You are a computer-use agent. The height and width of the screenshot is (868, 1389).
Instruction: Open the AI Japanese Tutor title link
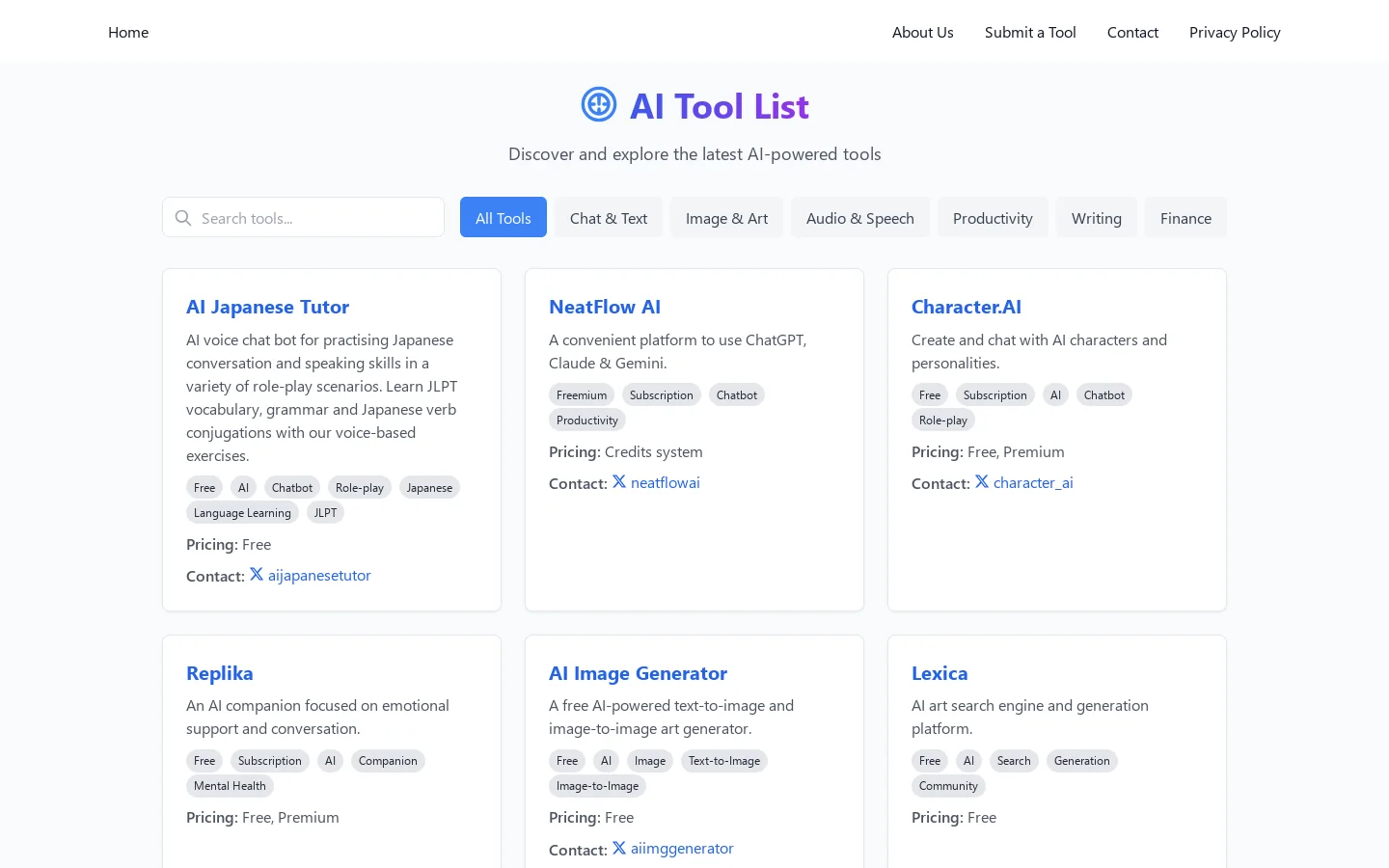tap(267, 307)
